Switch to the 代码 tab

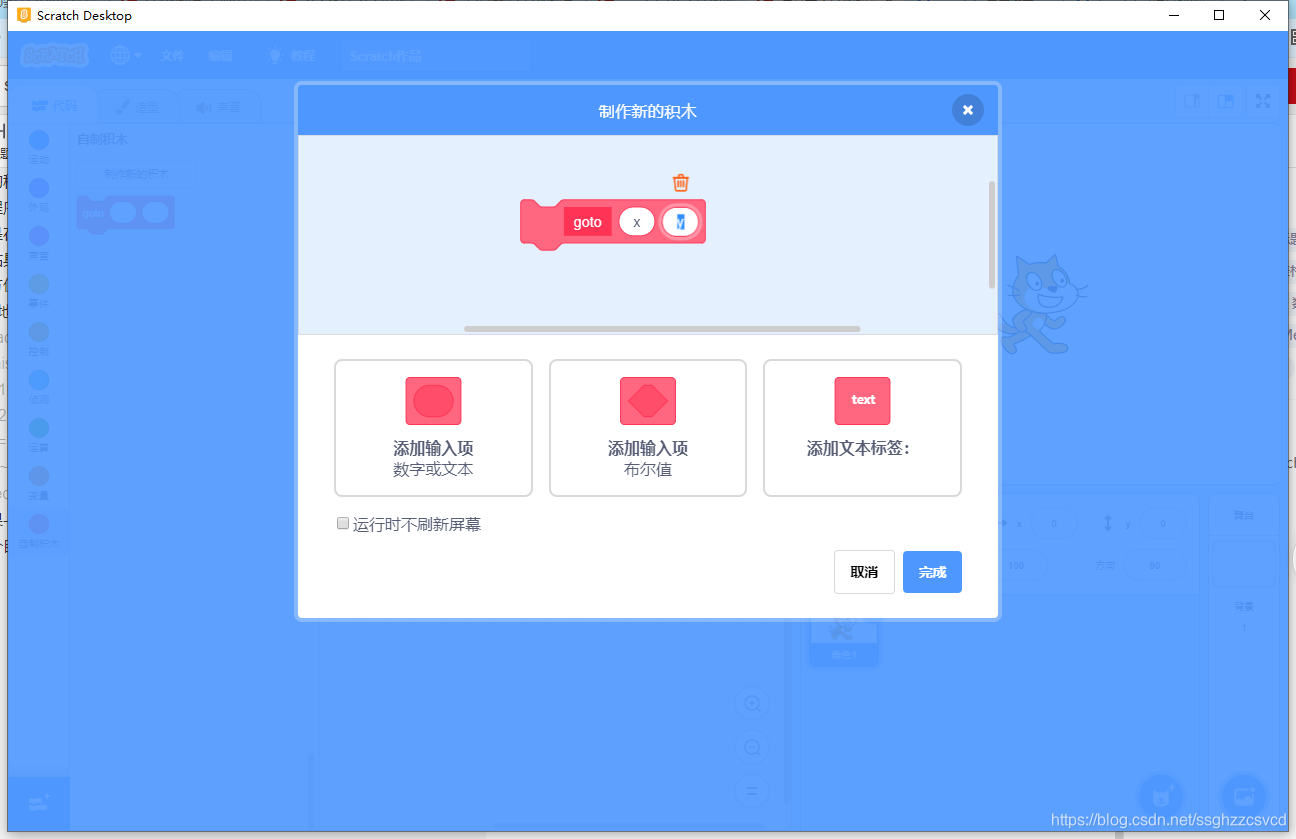pos(56,106)
